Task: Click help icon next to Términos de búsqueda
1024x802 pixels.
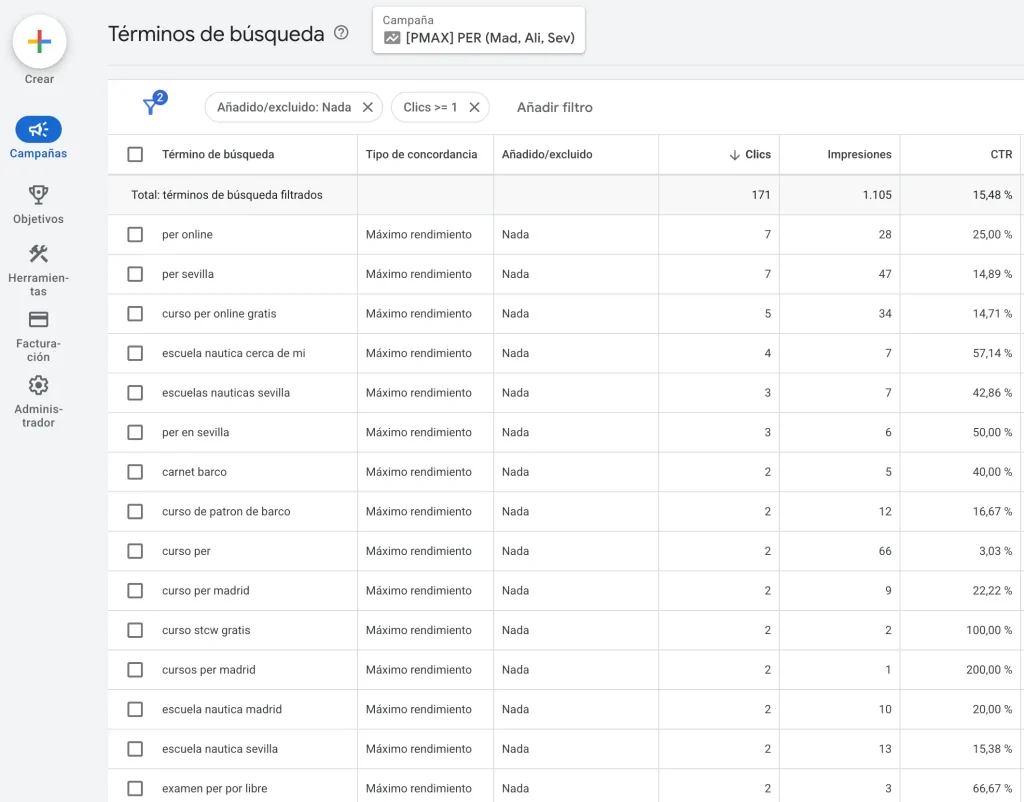Action: [341, 33]
